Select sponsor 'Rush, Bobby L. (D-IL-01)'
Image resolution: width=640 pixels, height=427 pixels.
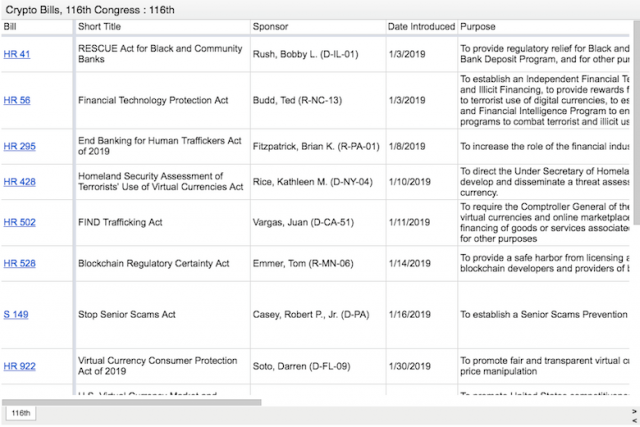pyautogui.click(x=318, y=54)
